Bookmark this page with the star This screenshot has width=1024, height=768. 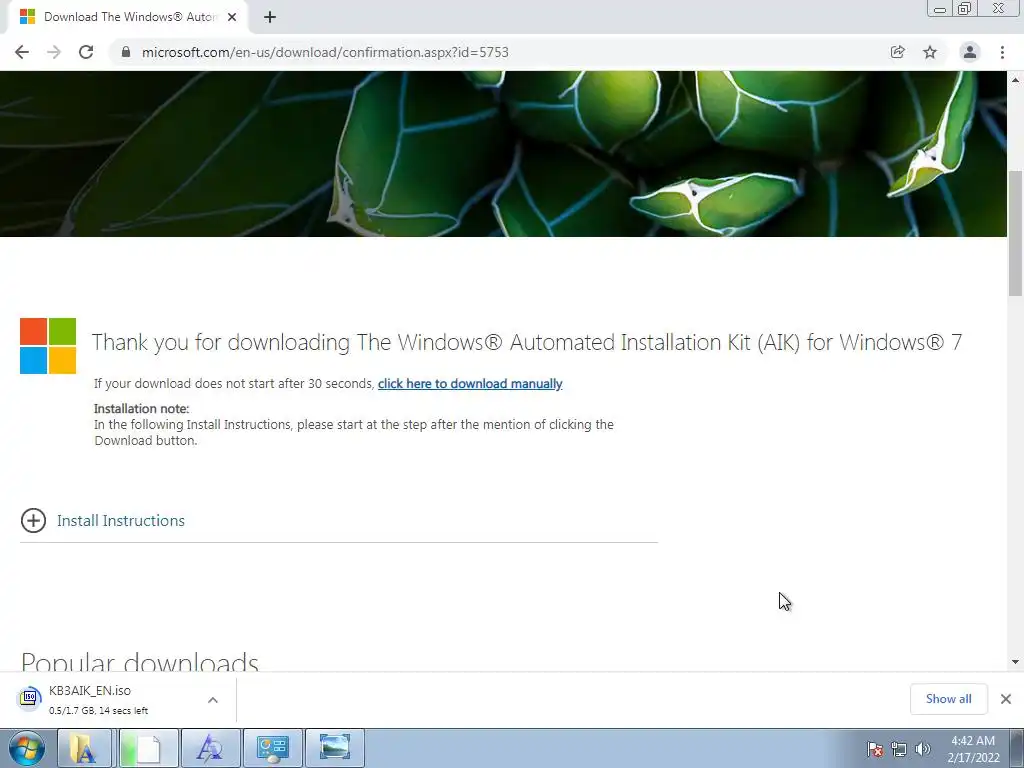click(930, 52)
